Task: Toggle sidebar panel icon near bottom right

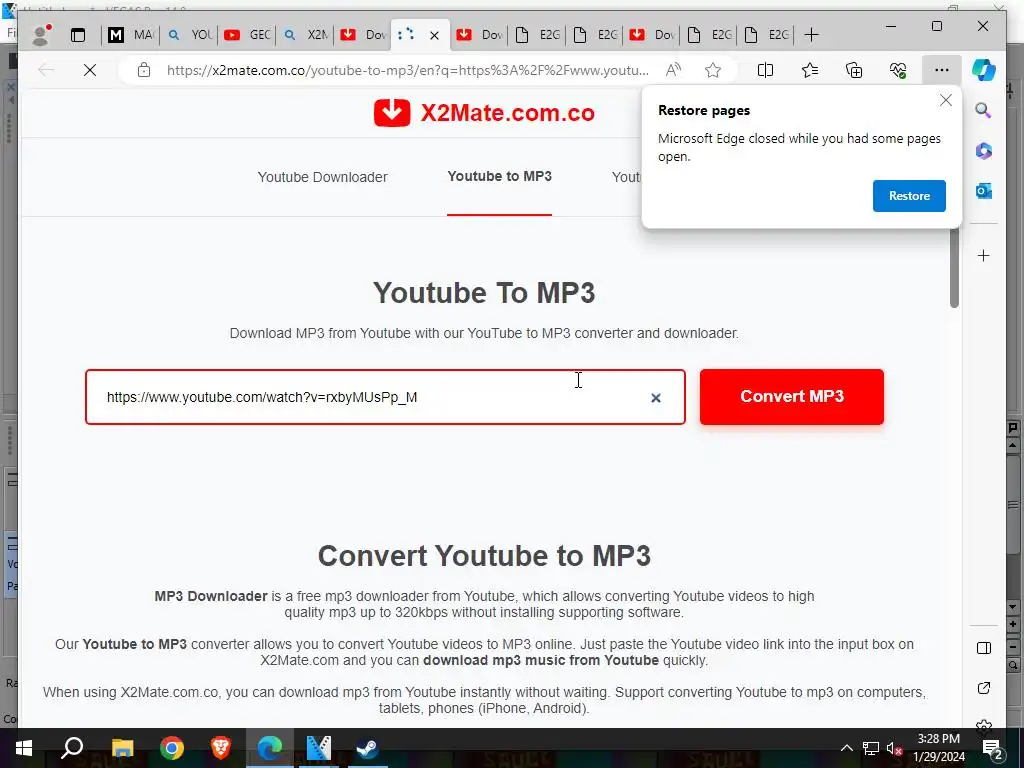Action: point(984,648)
